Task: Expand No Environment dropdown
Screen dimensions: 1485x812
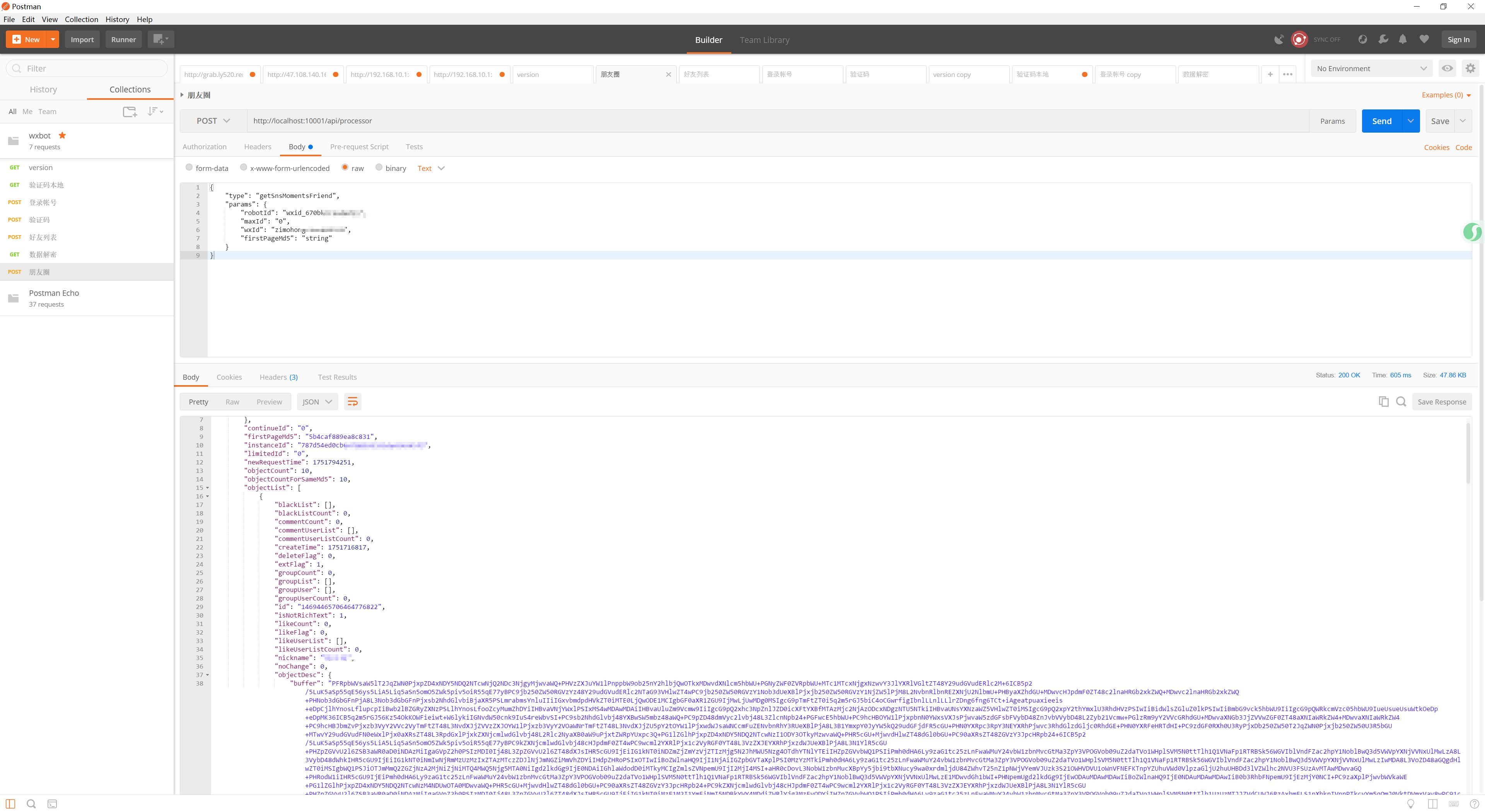Action: coord(1371,68)
